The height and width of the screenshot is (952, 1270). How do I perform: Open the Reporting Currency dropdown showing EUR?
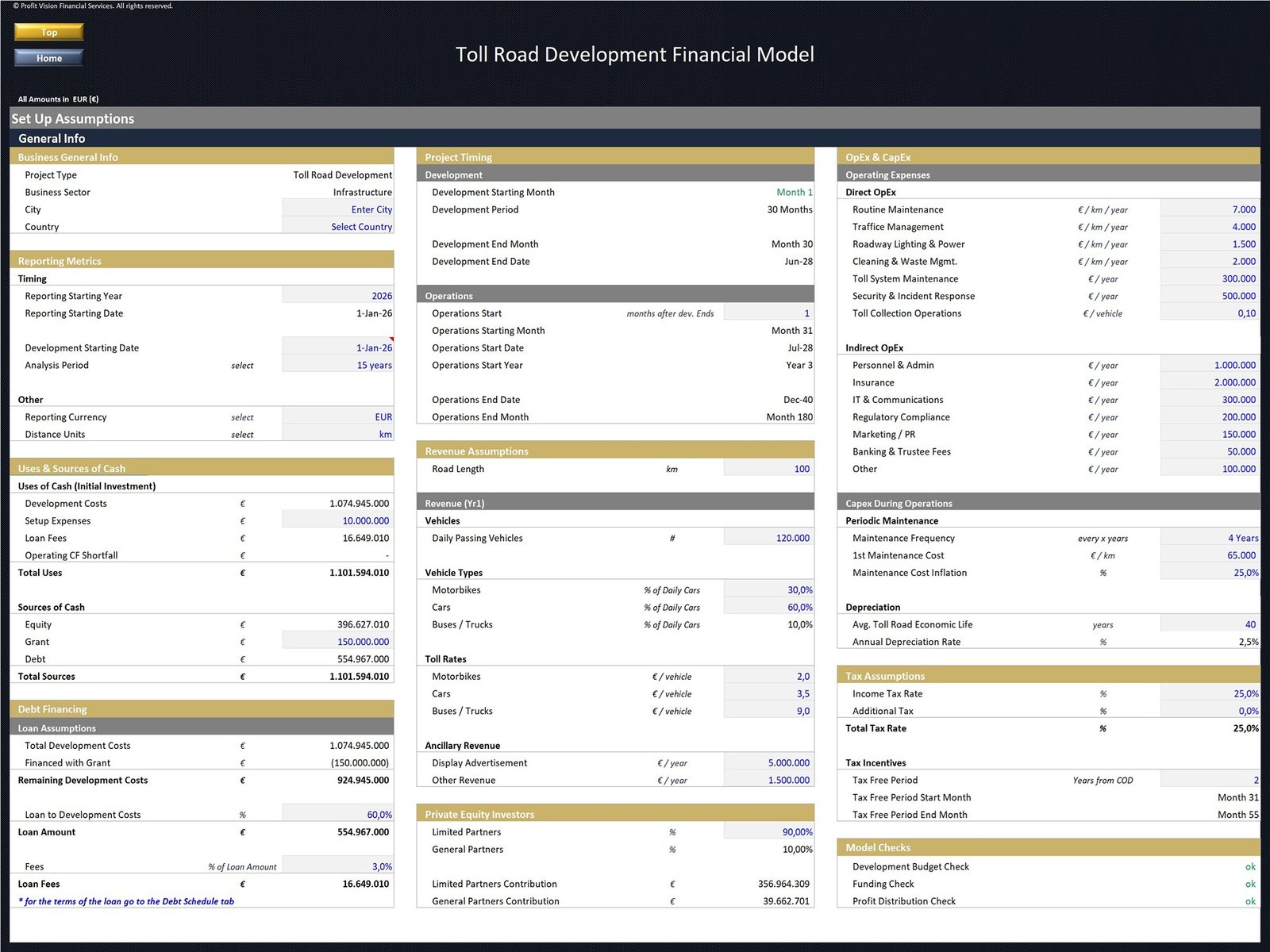click(337, 417)
